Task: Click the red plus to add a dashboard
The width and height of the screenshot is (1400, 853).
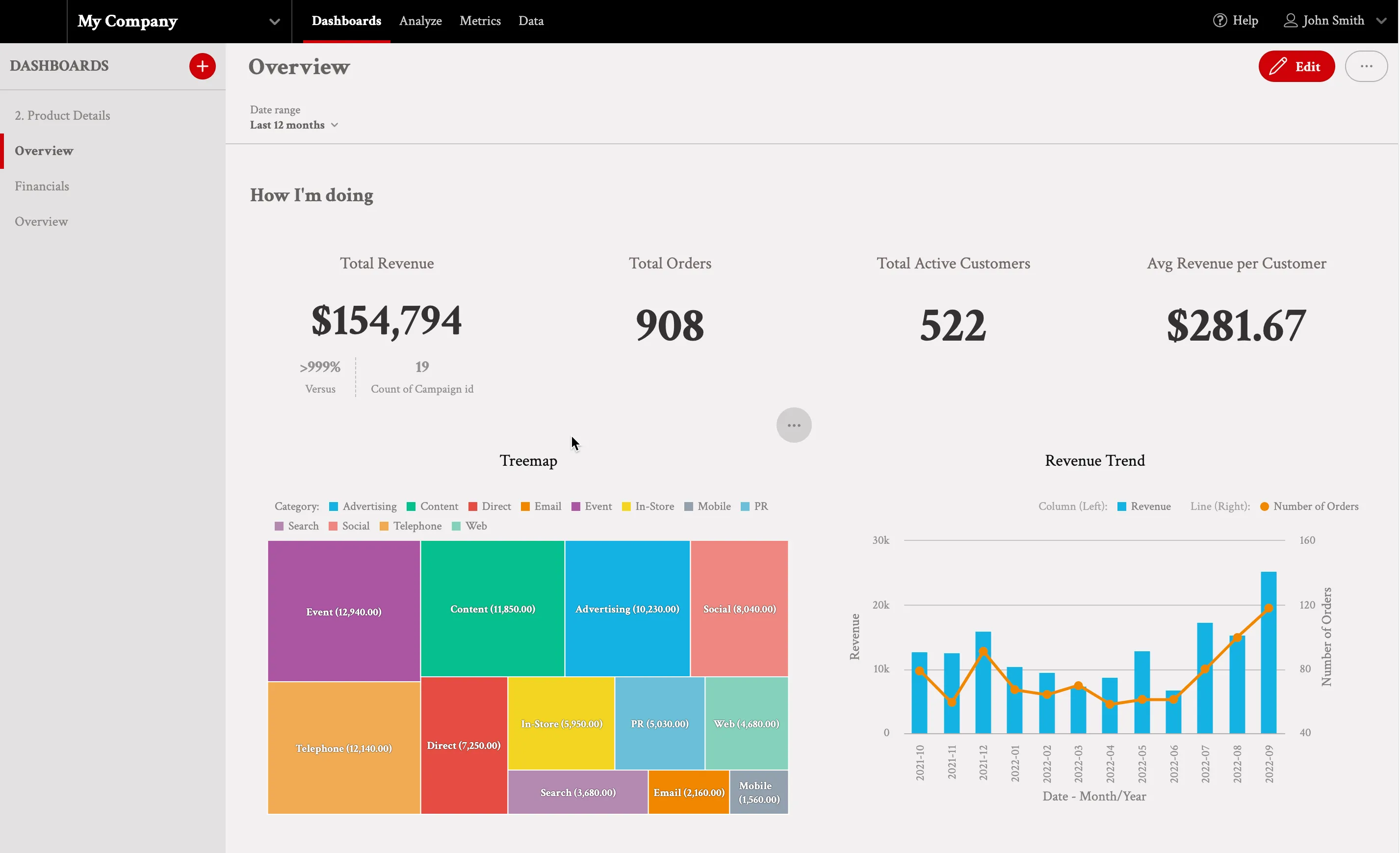Action: [202, 66]
